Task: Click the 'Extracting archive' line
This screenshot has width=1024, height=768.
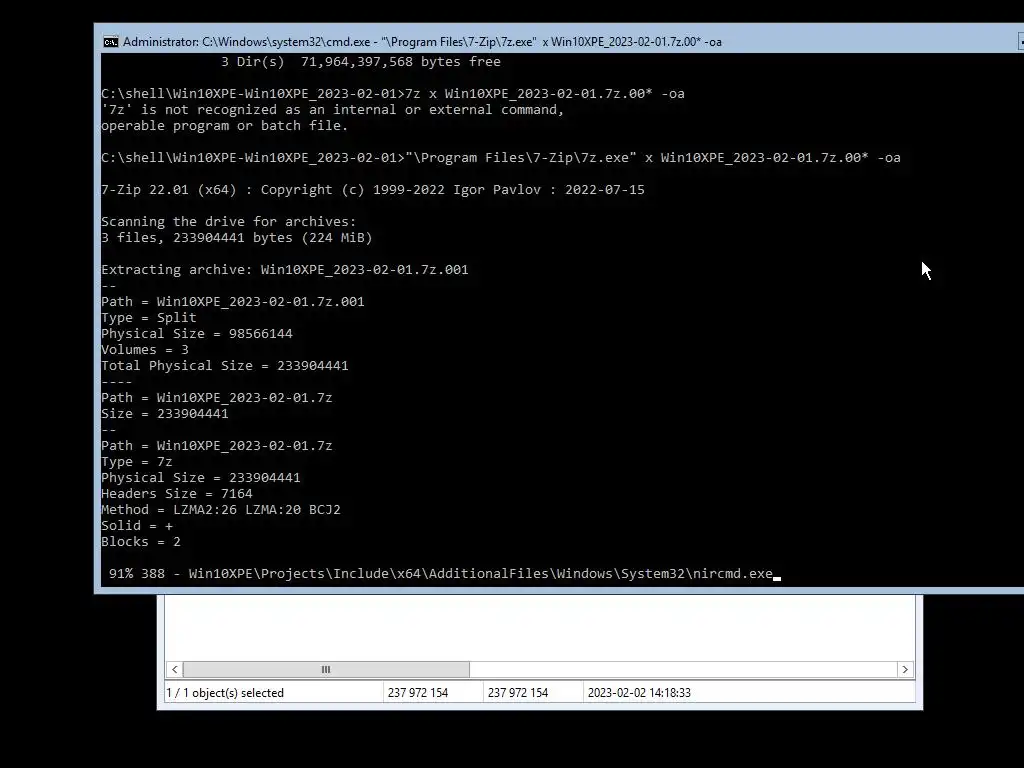Action: pyautogui.click(x=285, y=270)
